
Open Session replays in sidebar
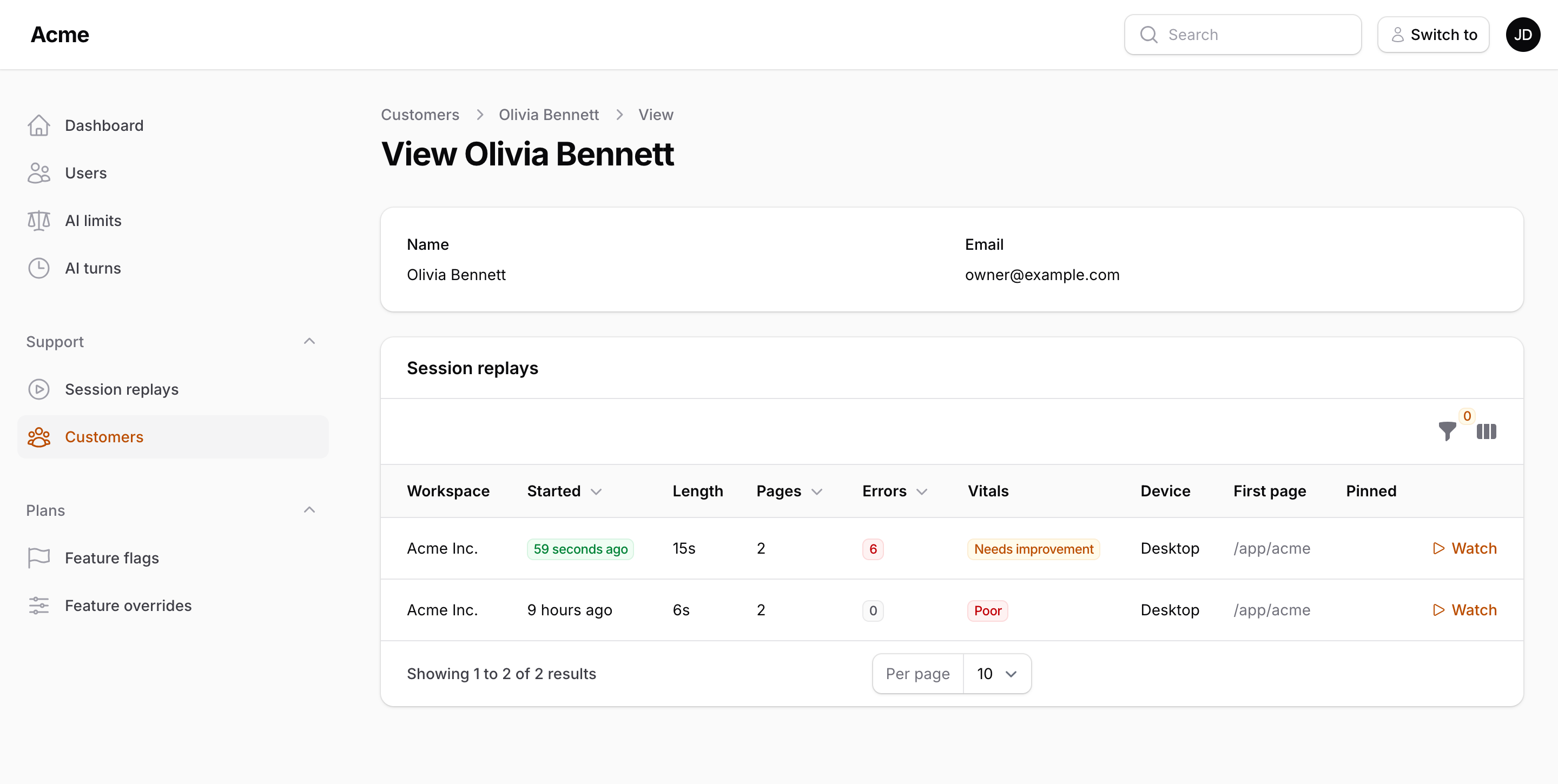click(x=173, y=389)
